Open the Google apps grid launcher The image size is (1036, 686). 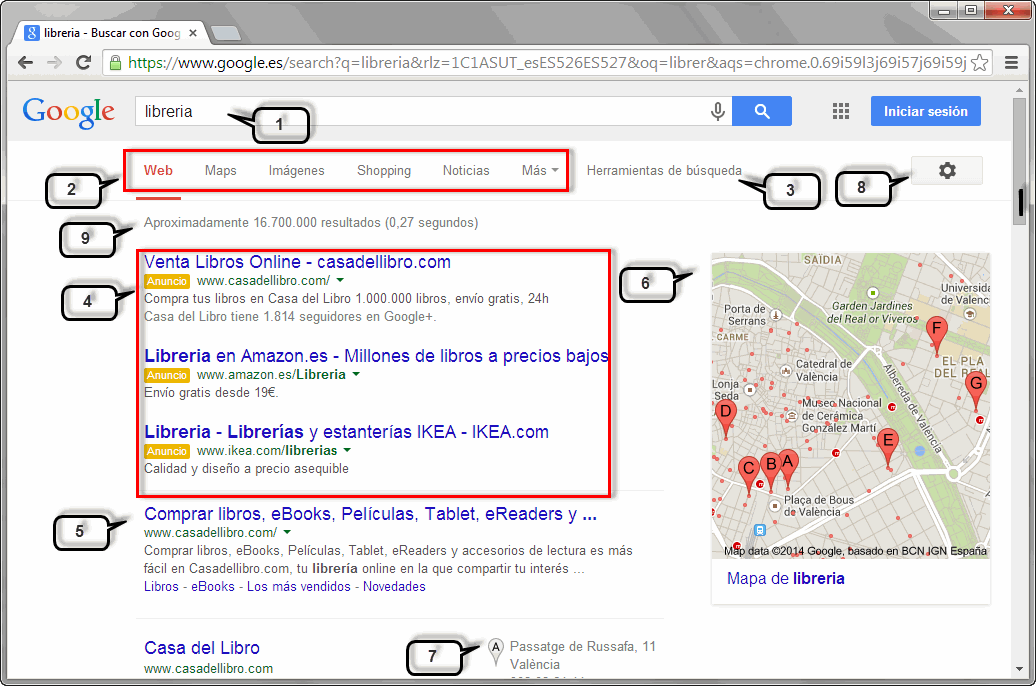click(840, 111)
